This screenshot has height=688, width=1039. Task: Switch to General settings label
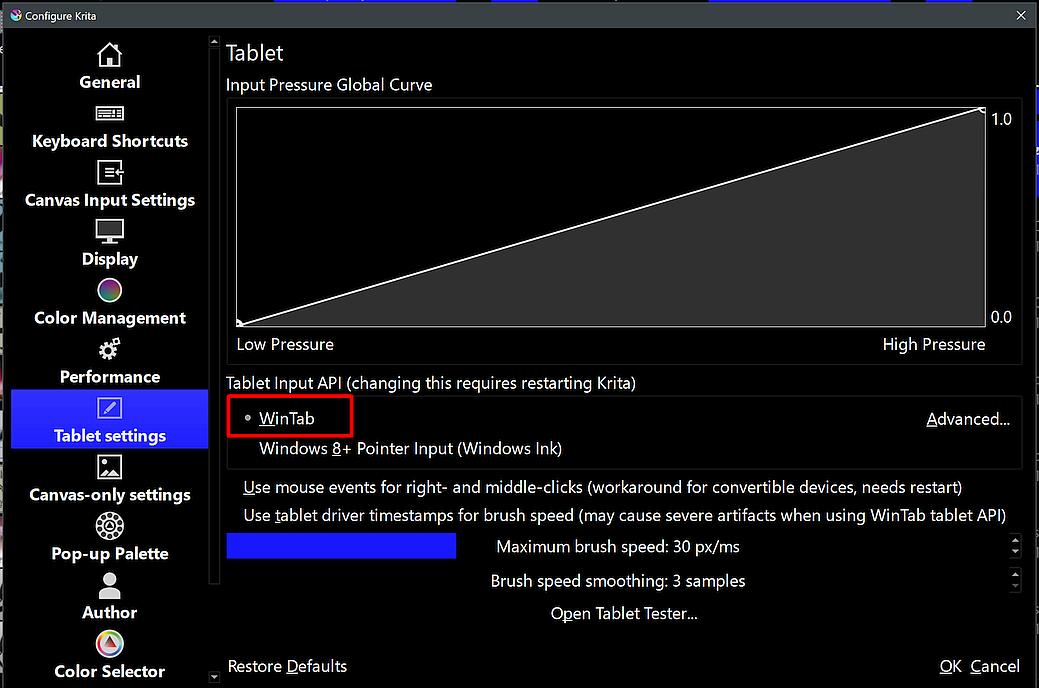(109, 82)
